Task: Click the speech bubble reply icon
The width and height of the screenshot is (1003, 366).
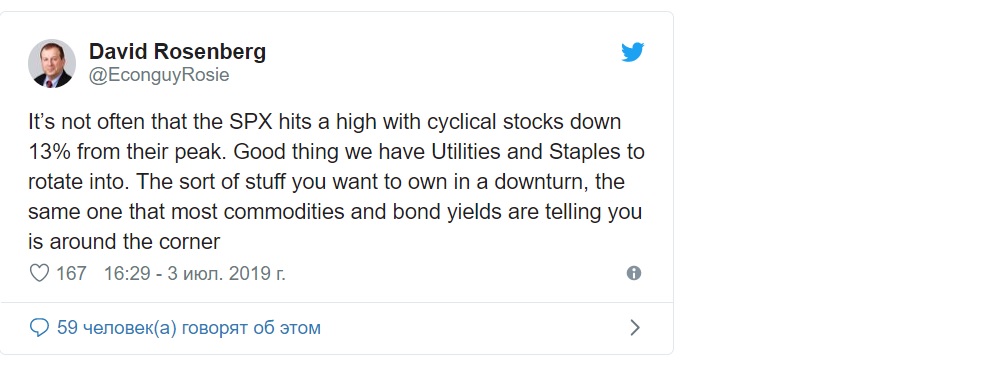Action: (40, 328)
